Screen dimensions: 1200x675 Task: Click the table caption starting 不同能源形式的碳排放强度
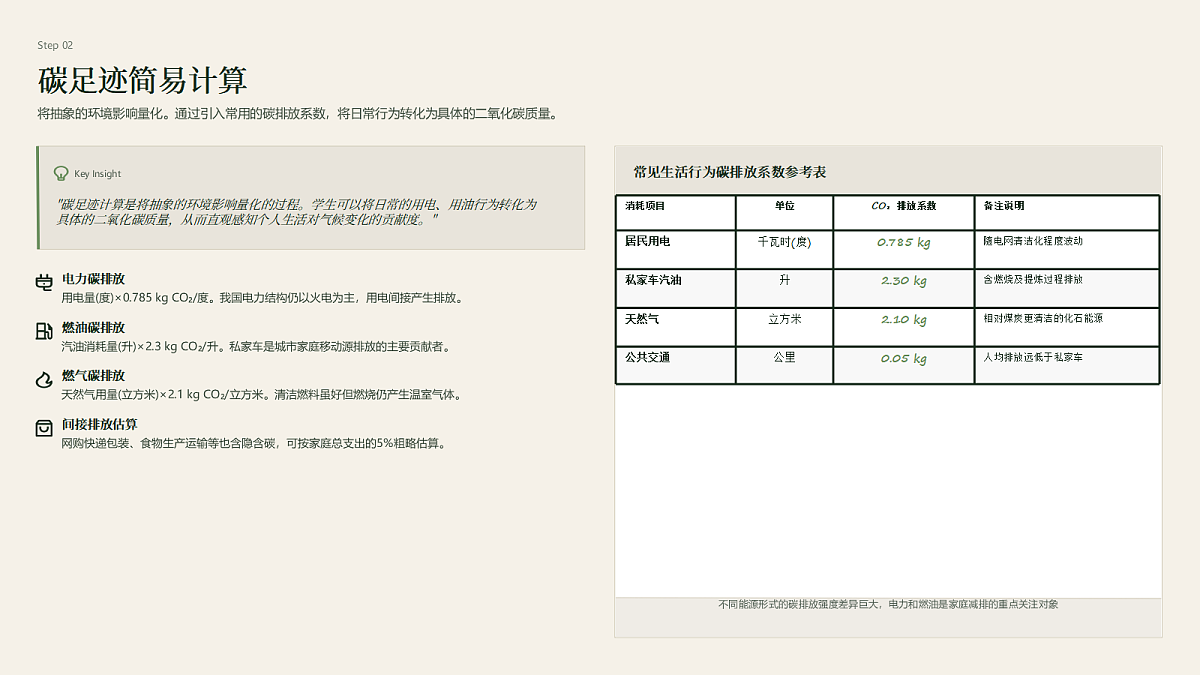[x=888, y=604]
